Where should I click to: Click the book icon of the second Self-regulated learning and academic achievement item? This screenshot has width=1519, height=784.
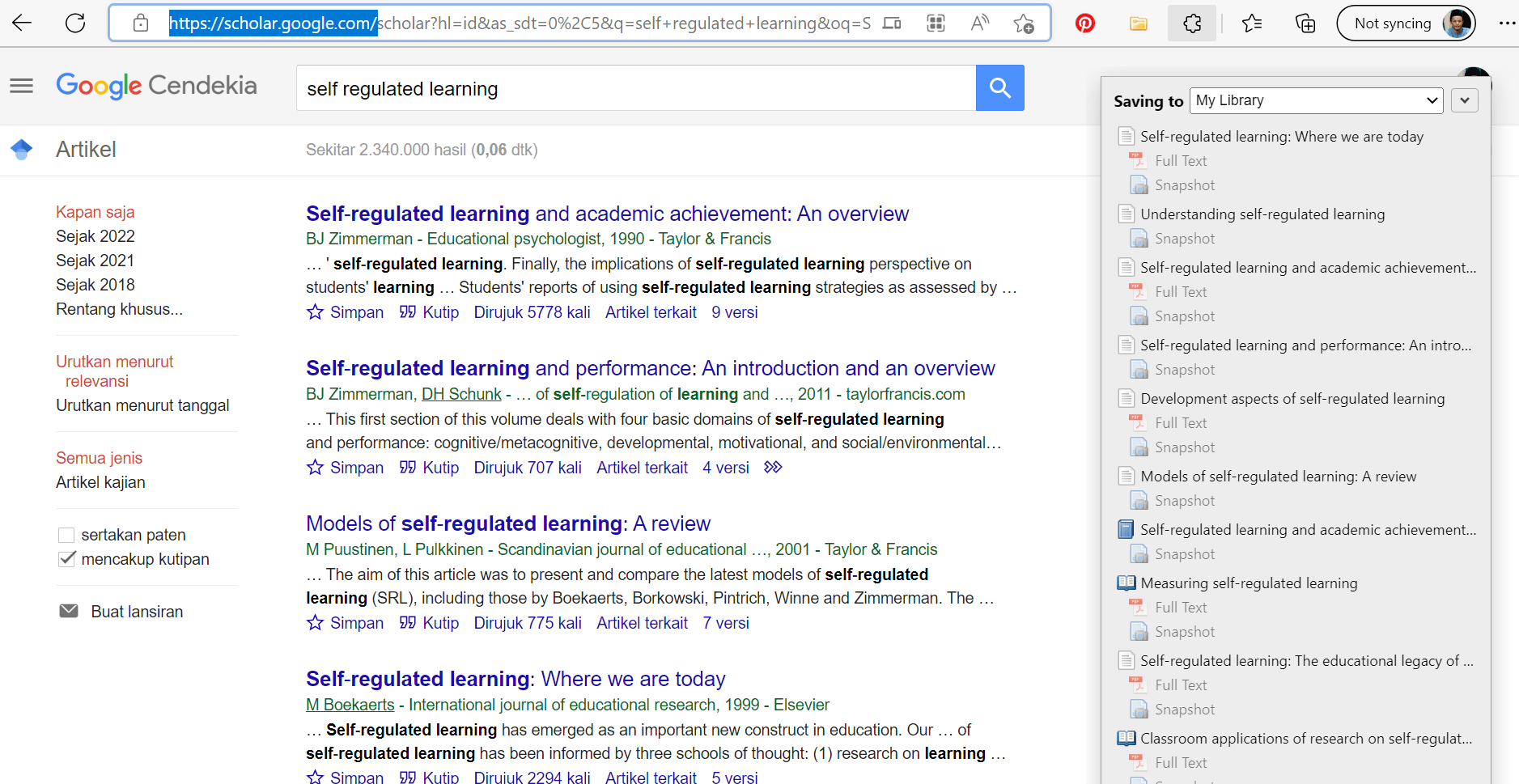[1126, 529]
